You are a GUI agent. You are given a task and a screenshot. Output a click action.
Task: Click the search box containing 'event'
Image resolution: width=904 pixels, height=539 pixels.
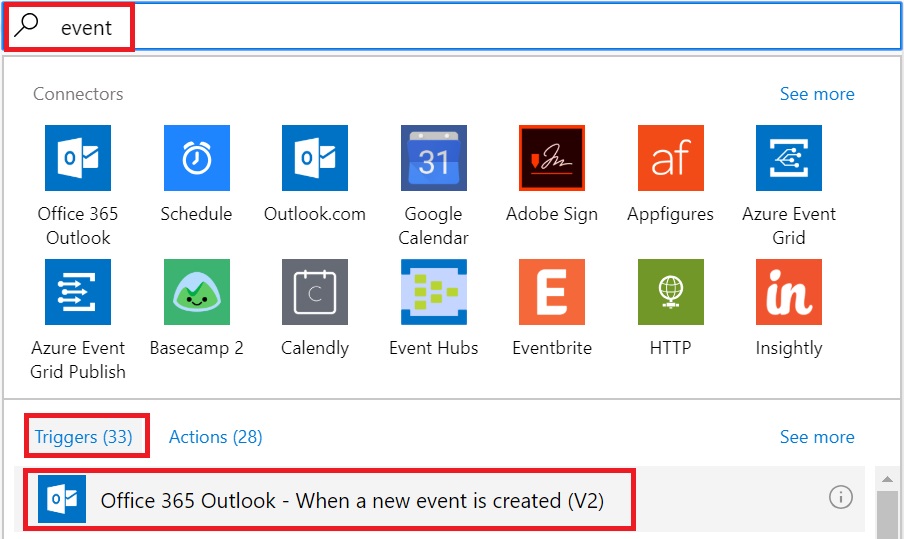(x=452, y=27)
